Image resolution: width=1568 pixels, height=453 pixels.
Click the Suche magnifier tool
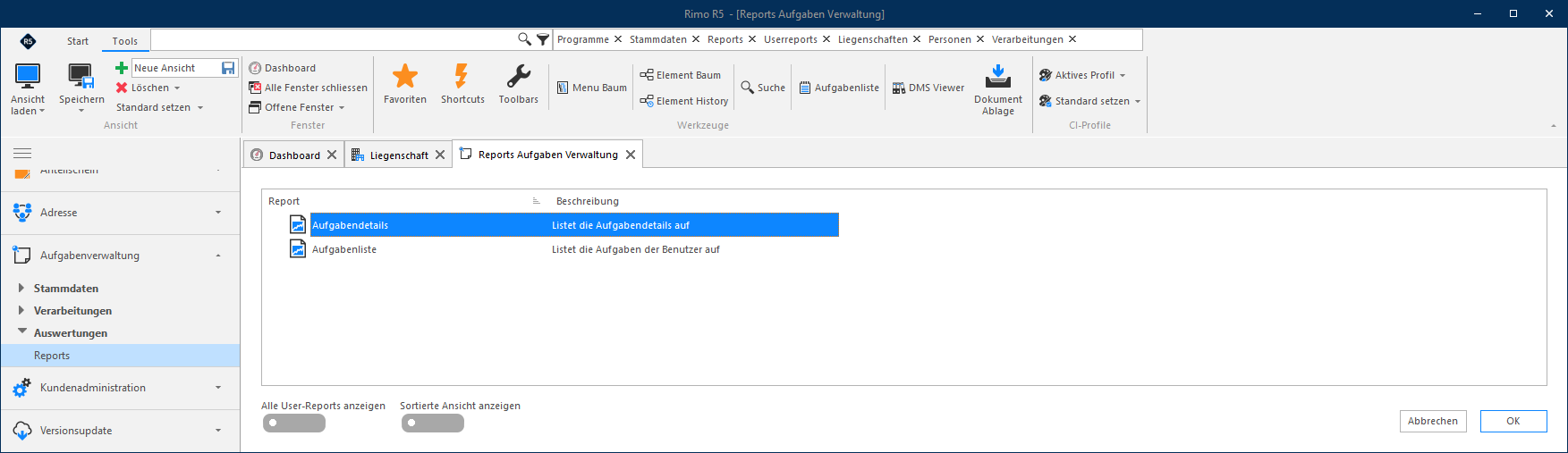(x=763, y=88)
